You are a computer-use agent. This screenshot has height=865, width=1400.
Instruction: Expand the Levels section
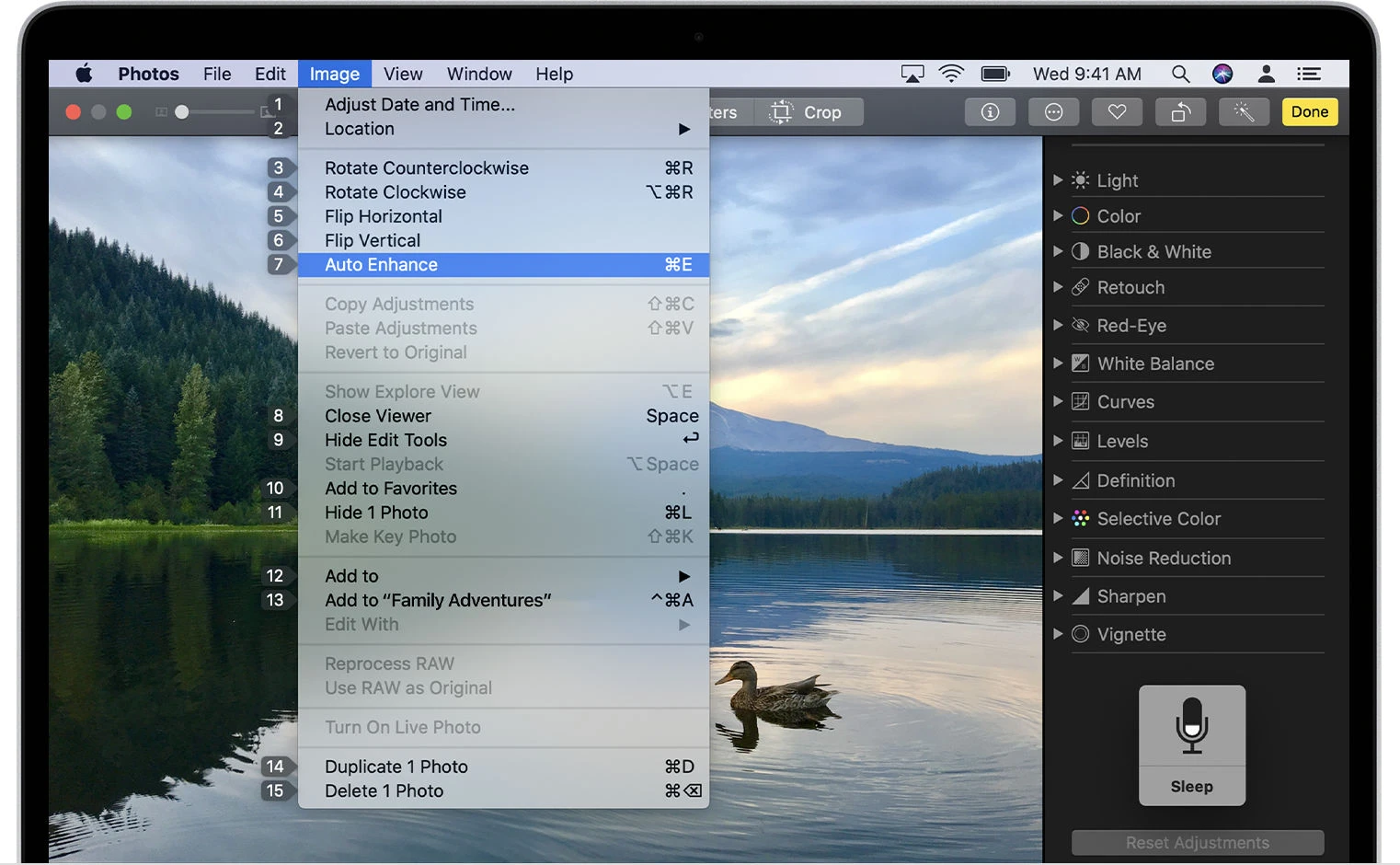click(x=1058, y=441)
